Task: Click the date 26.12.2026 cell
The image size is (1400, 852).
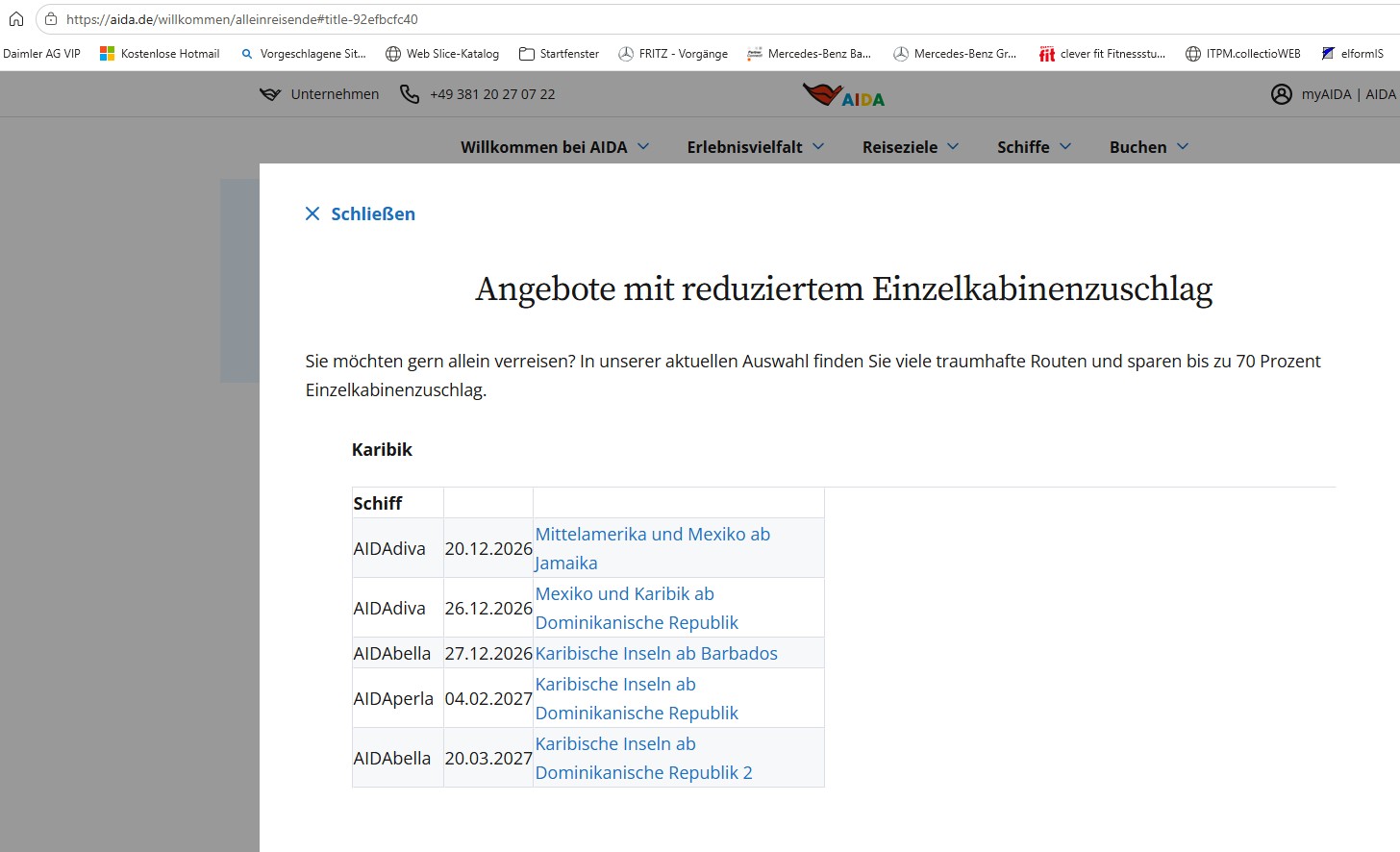Action: pyautogui.click(x=488, y=608)
